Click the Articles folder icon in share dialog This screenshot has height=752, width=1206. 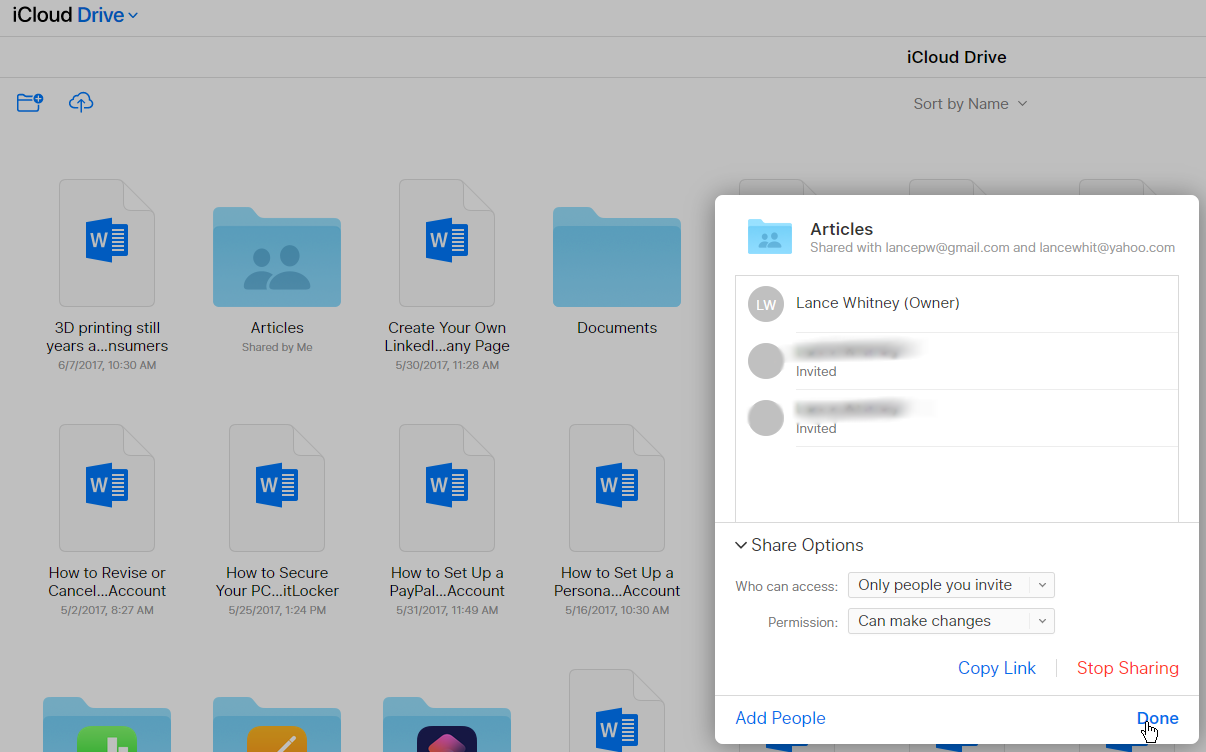[770, 237]
